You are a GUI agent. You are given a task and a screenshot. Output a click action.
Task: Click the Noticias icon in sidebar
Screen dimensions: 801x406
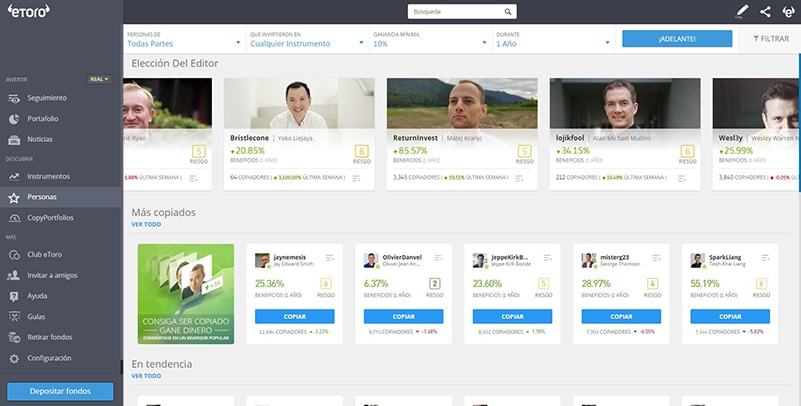pyautogui.click(x=14, y=139)
